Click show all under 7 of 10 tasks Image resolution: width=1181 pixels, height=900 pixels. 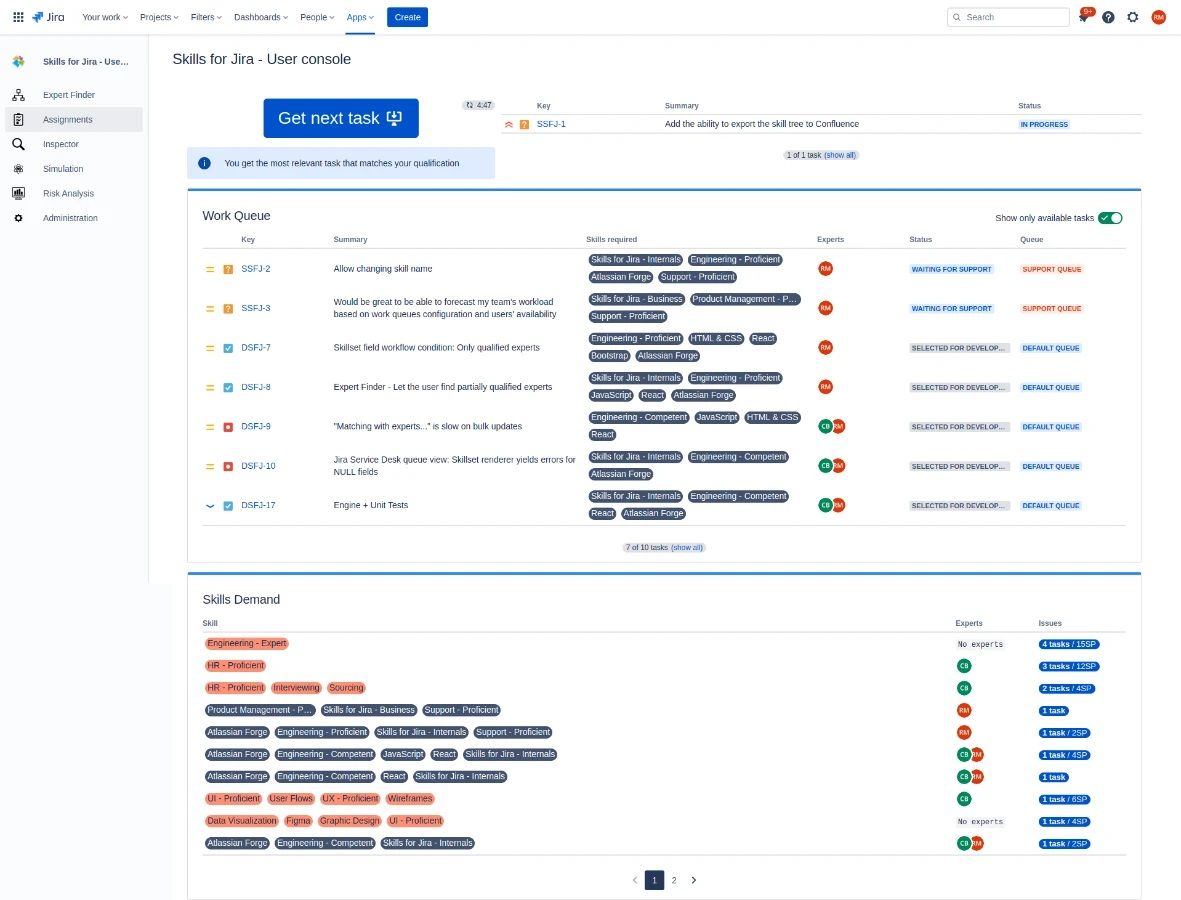687,548
